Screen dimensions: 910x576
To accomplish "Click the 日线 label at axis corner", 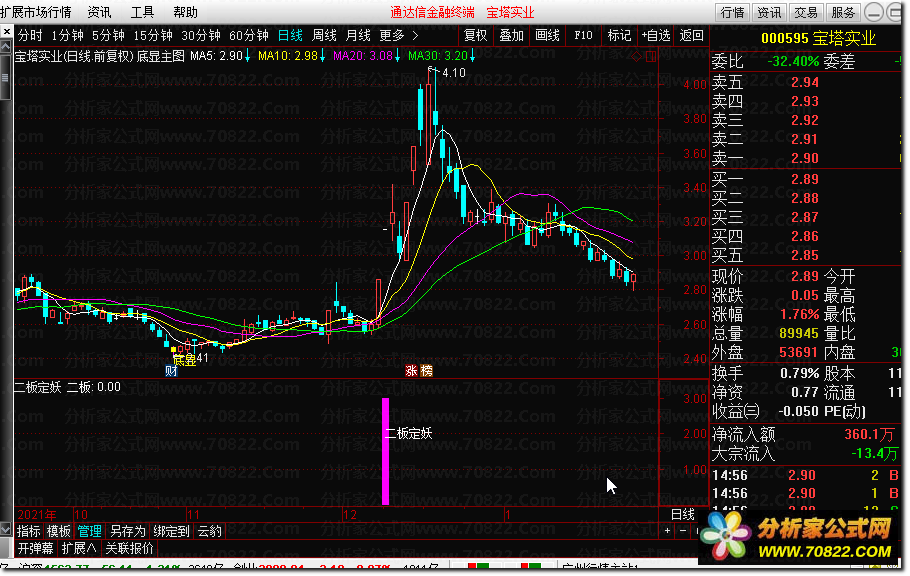I will click(682, 514).
